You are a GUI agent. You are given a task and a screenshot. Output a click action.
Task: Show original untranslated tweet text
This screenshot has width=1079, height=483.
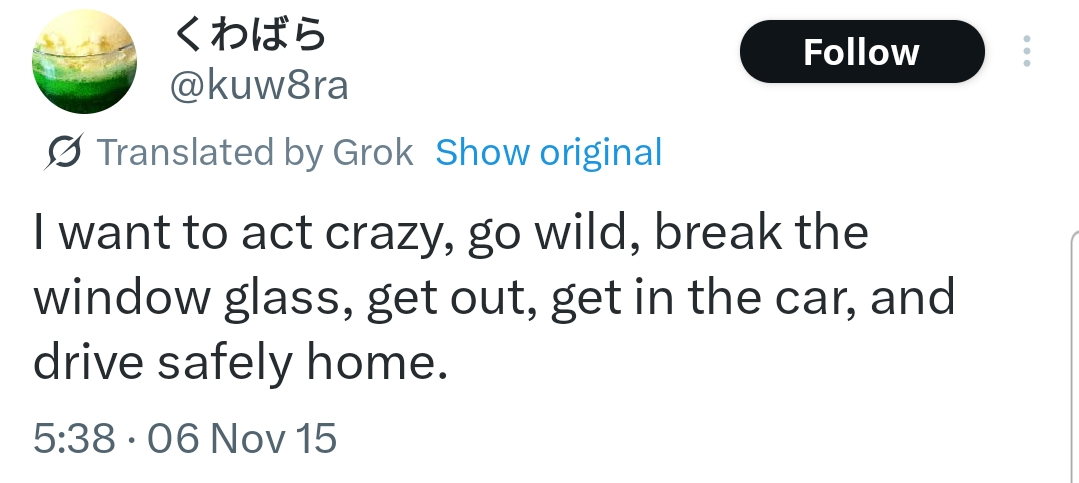(548, 152)
